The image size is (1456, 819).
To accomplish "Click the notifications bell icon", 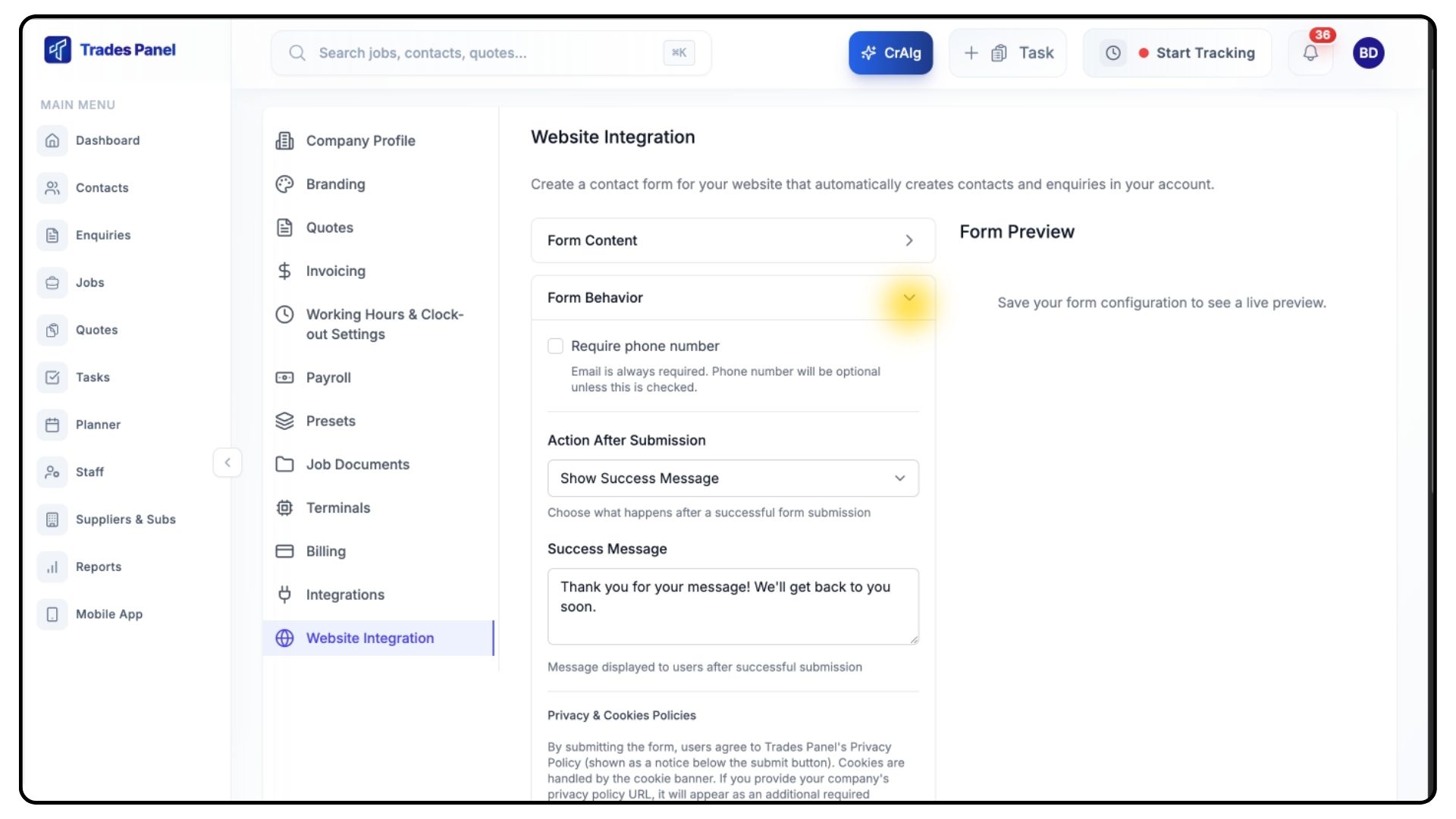I will click(1310, 53).
